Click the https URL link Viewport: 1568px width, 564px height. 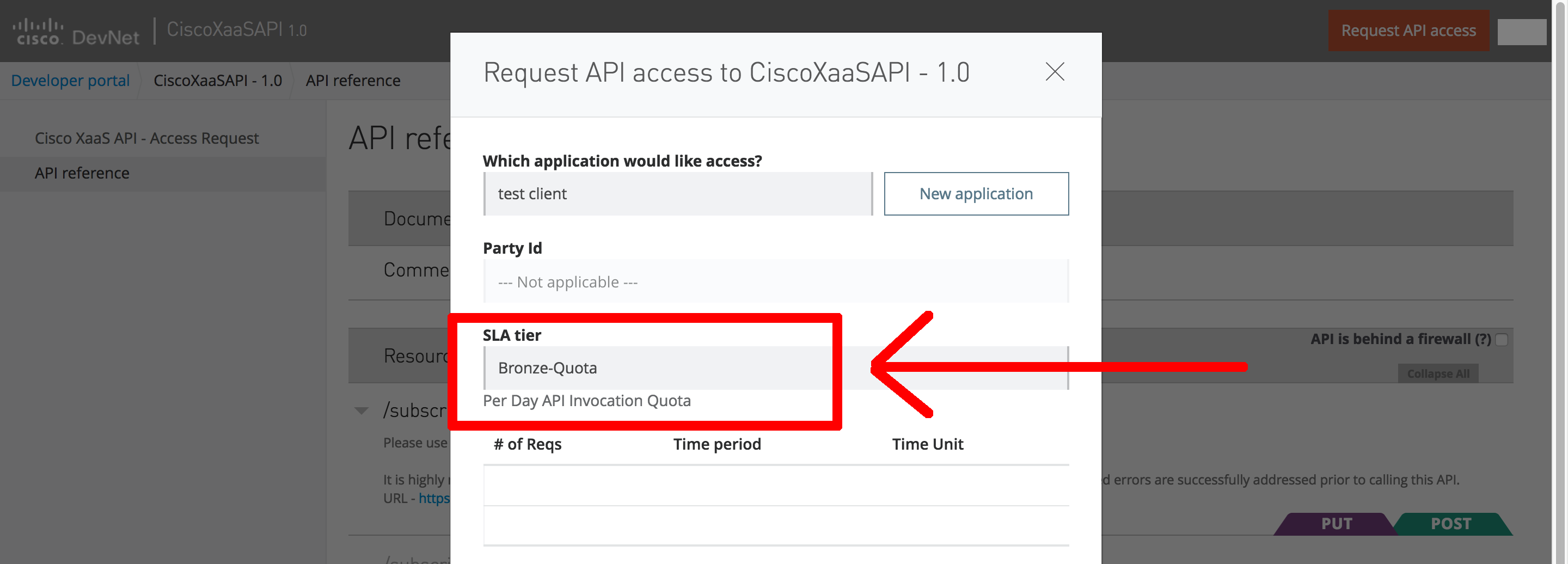pos(434,498)
